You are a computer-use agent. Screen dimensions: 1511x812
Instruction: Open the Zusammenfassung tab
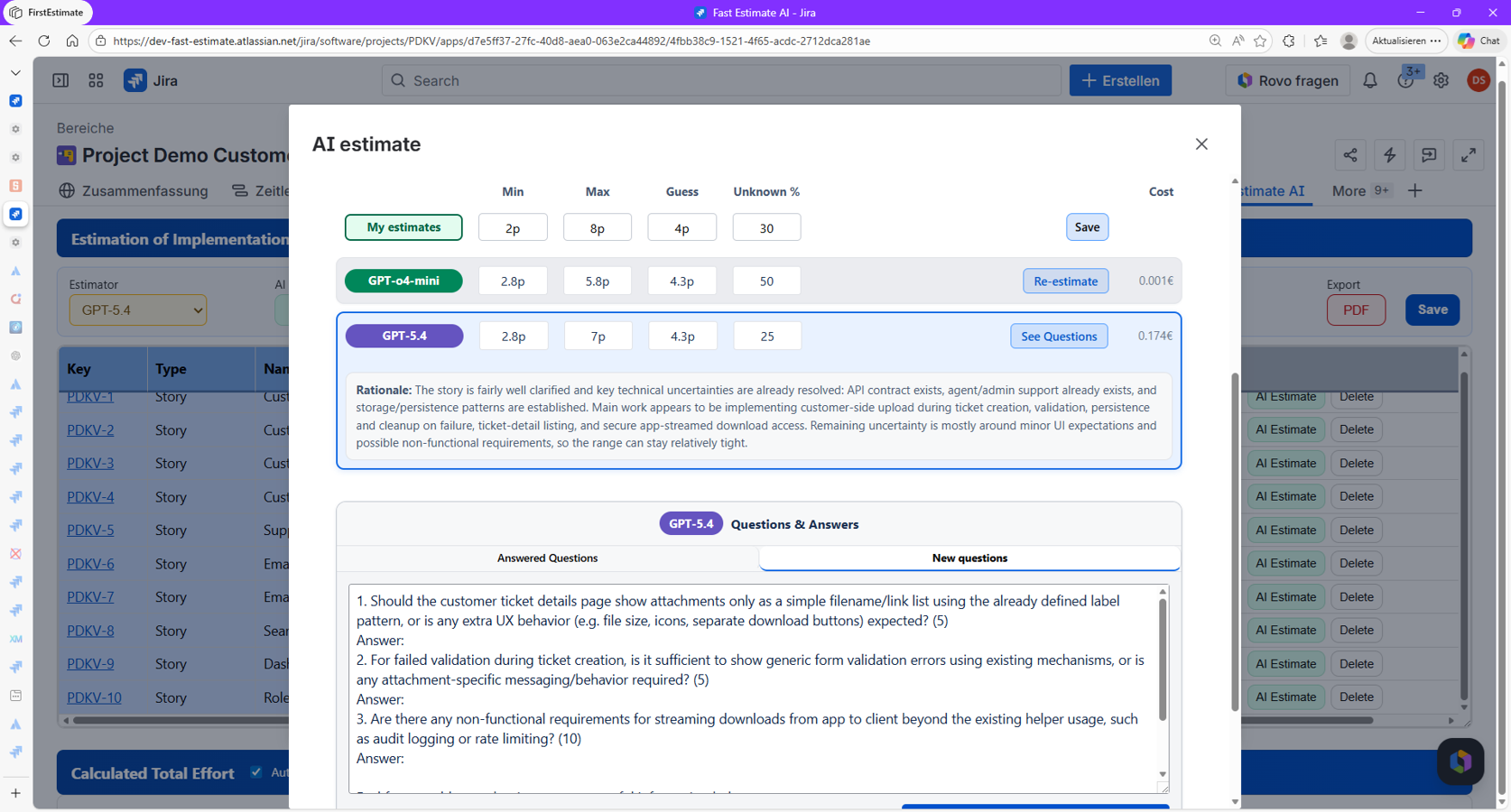[144, 190]
